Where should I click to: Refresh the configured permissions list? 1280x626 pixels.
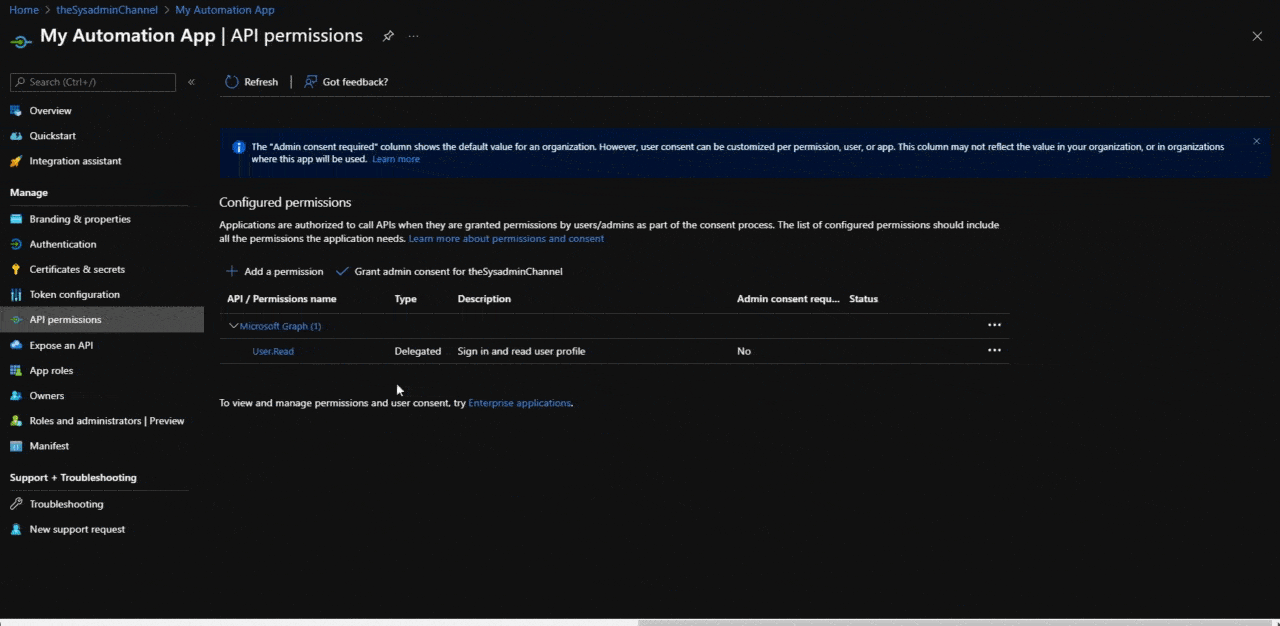(253, 81)
